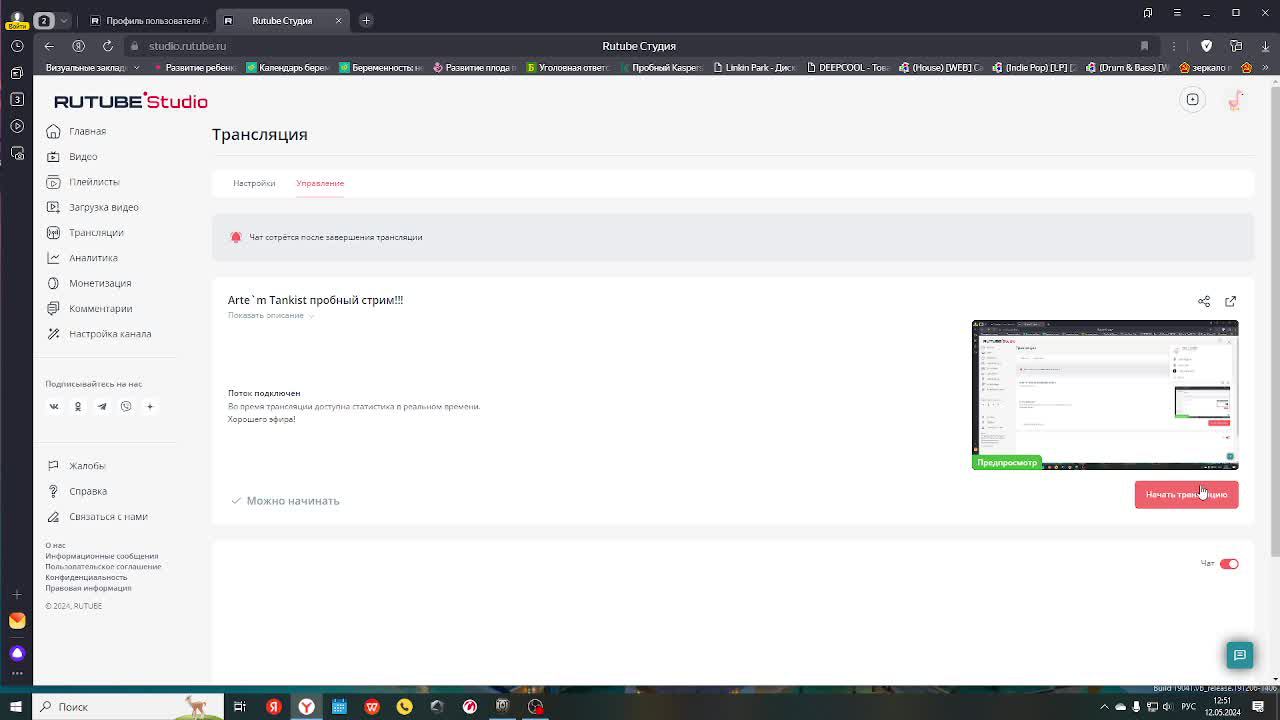Show more bookmarks chevron
The image size is (1280, 720).
pyautogui.click(x=1265, y=68)
